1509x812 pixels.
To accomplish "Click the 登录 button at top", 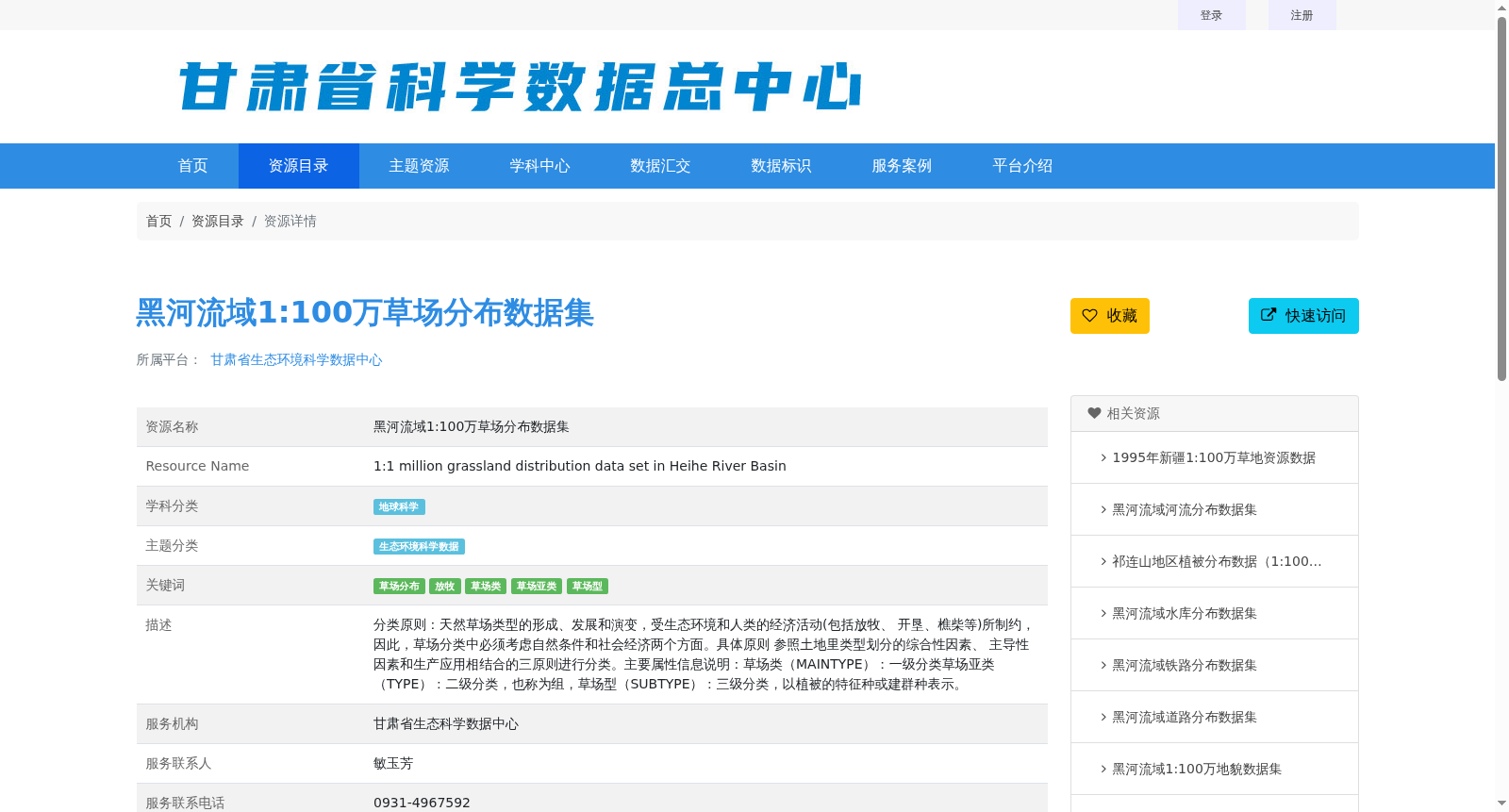I will coord(1212,15).
